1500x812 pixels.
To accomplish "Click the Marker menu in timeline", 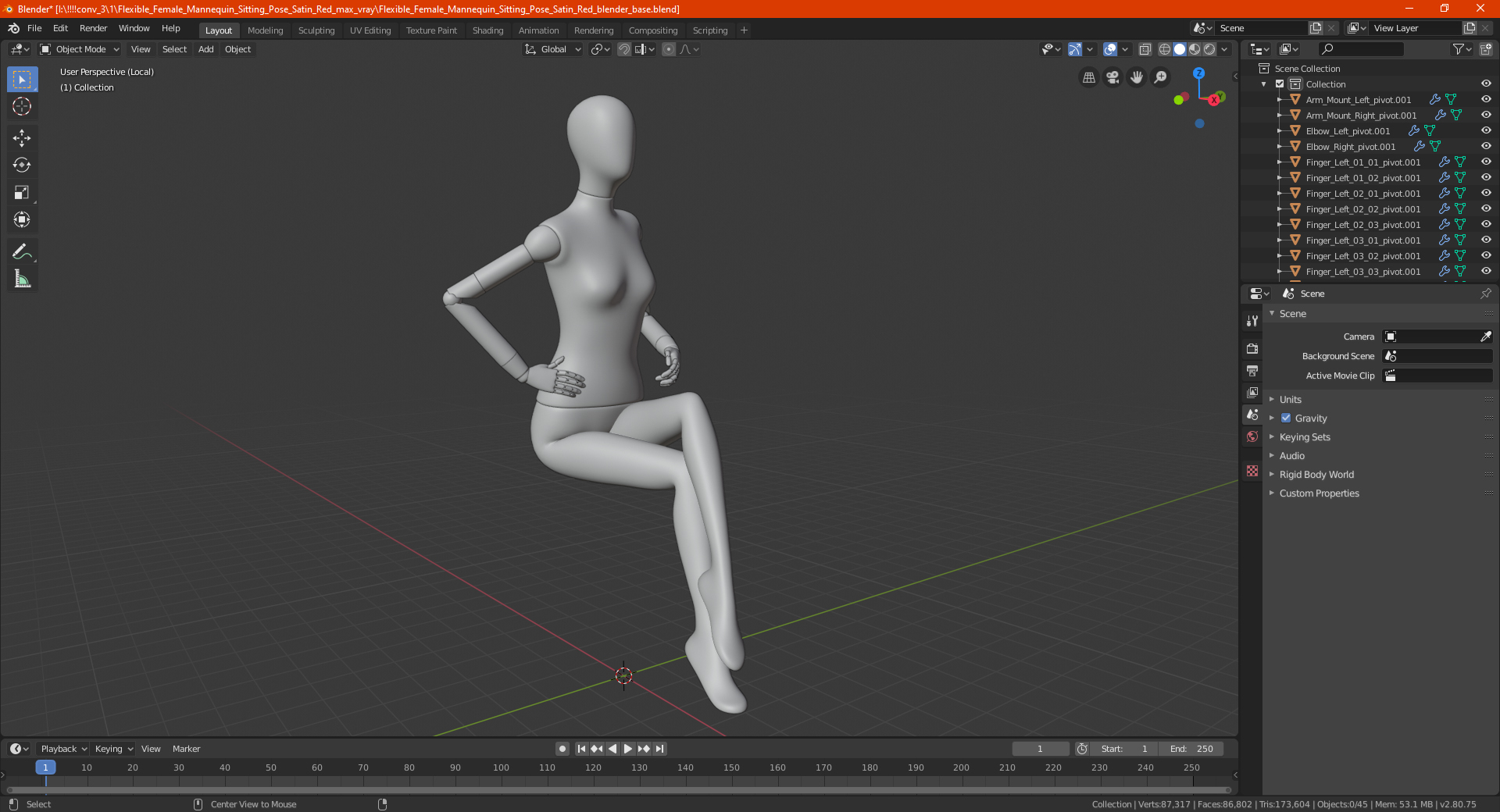I will click(186, 749).
